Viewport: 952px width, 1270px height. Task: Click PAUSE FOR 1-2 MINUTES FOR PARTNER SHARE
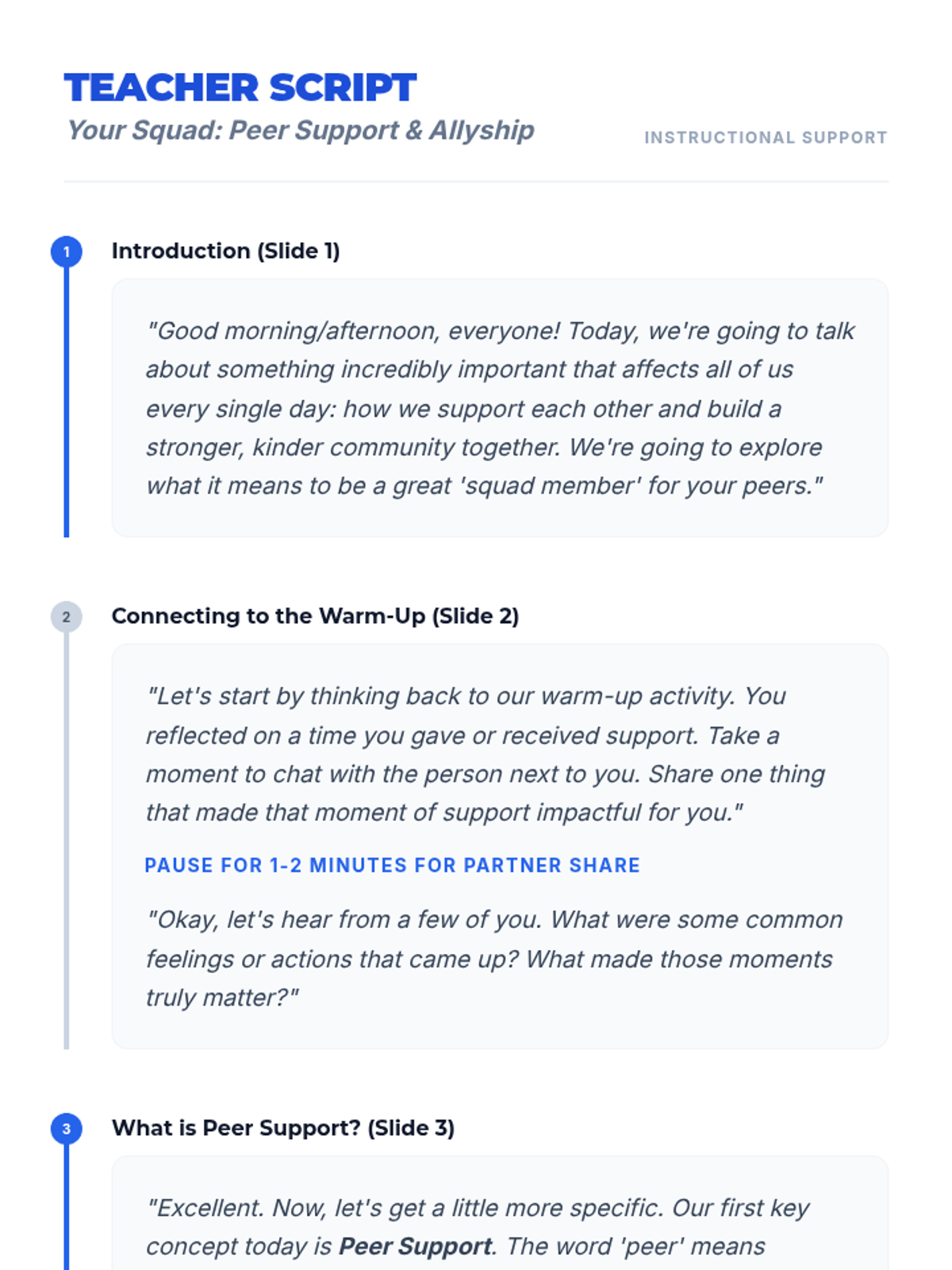point(392,865)
